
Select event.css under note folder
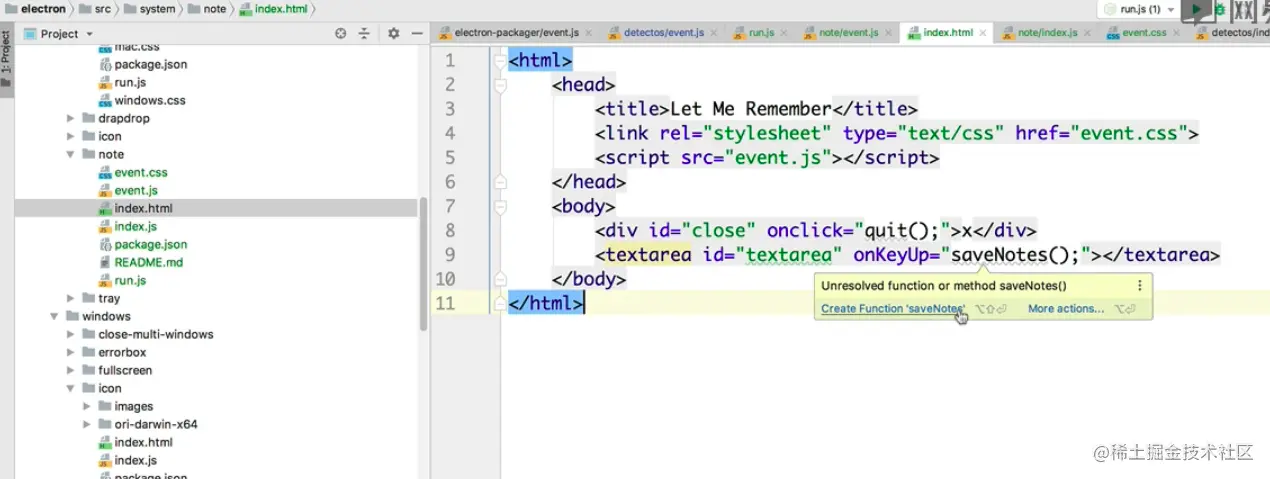click(x=141, y=172)
